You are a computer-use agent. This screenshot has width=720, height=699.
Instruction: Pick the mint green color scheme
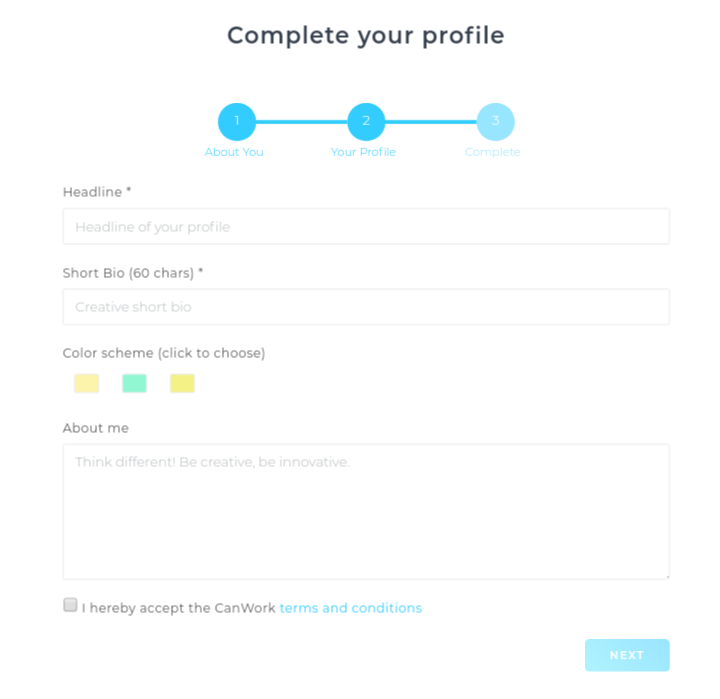coord(134,383)
